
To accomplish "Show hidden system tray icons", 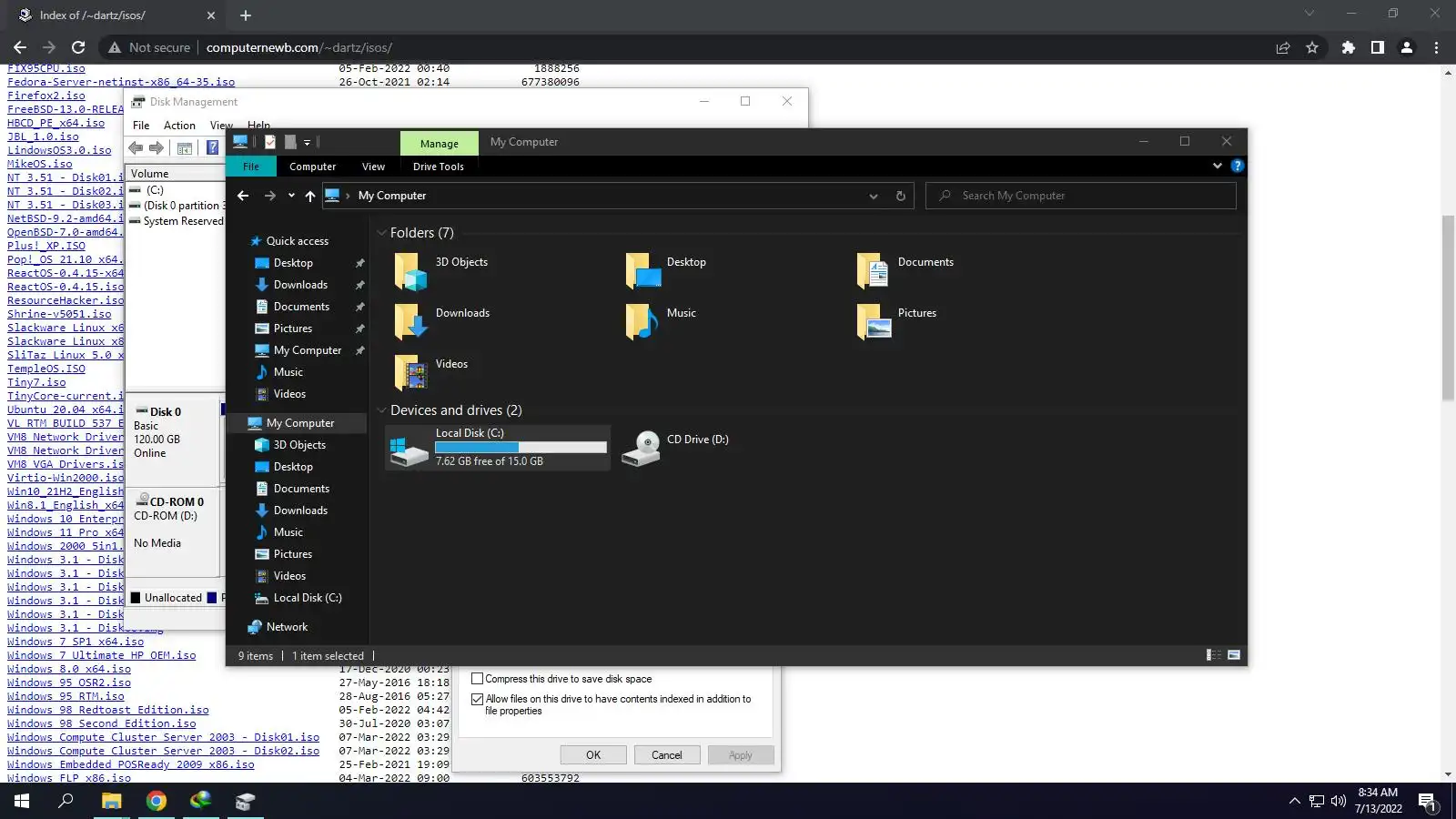I will point(1294,801).
